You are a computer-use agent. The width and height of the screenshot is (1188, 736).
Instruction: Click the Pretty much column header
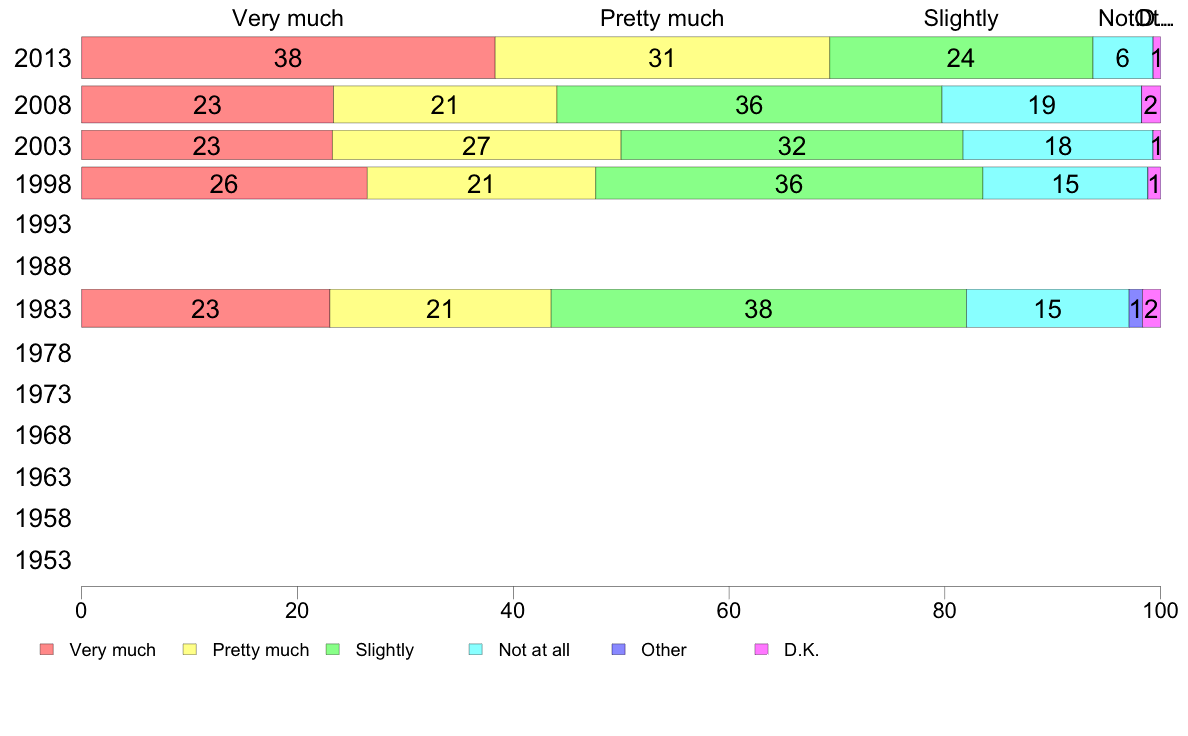[662, 18]
